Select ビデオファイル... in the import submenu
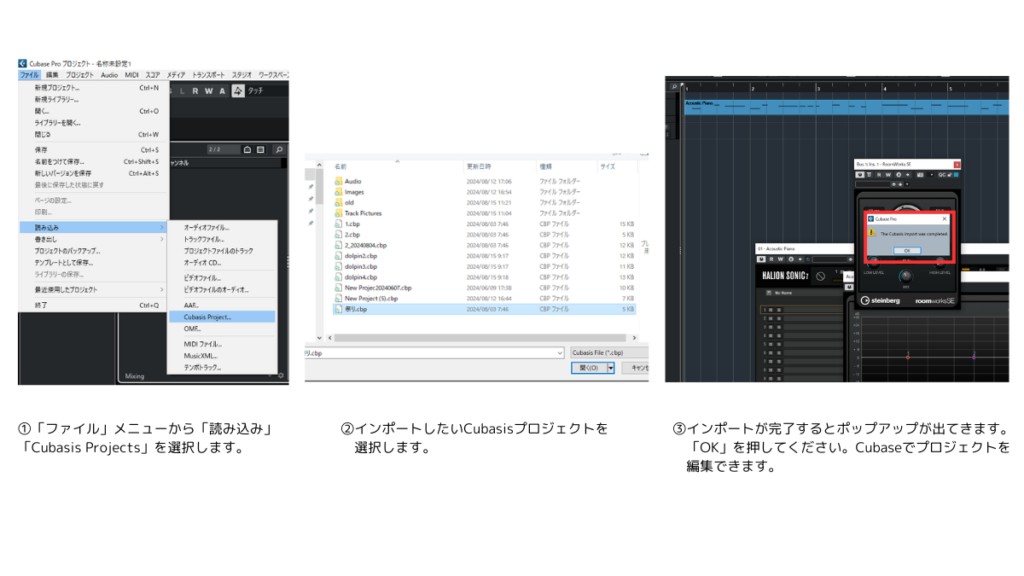The image size is (1024, 576). 222,278
